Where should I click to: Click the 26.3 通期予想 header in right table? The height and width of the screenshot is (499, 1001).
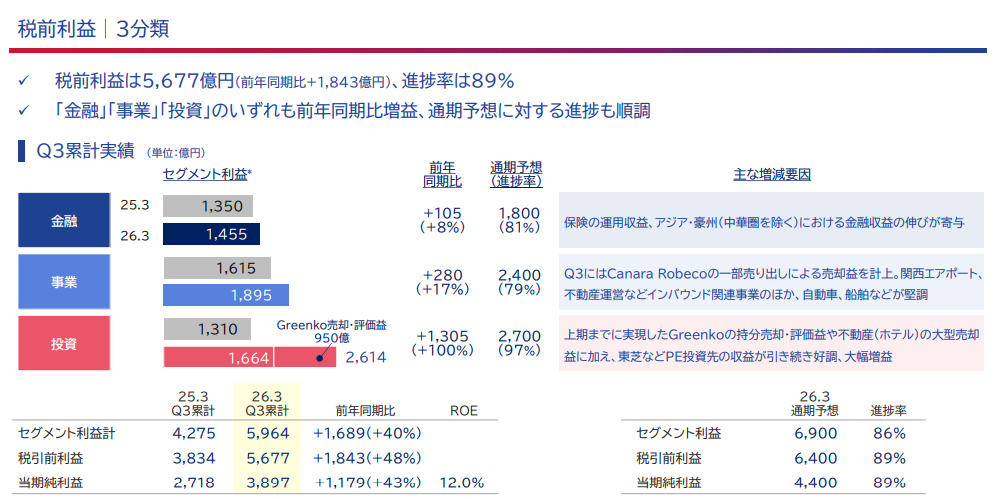pyautogui.click(x=815, y=403)
